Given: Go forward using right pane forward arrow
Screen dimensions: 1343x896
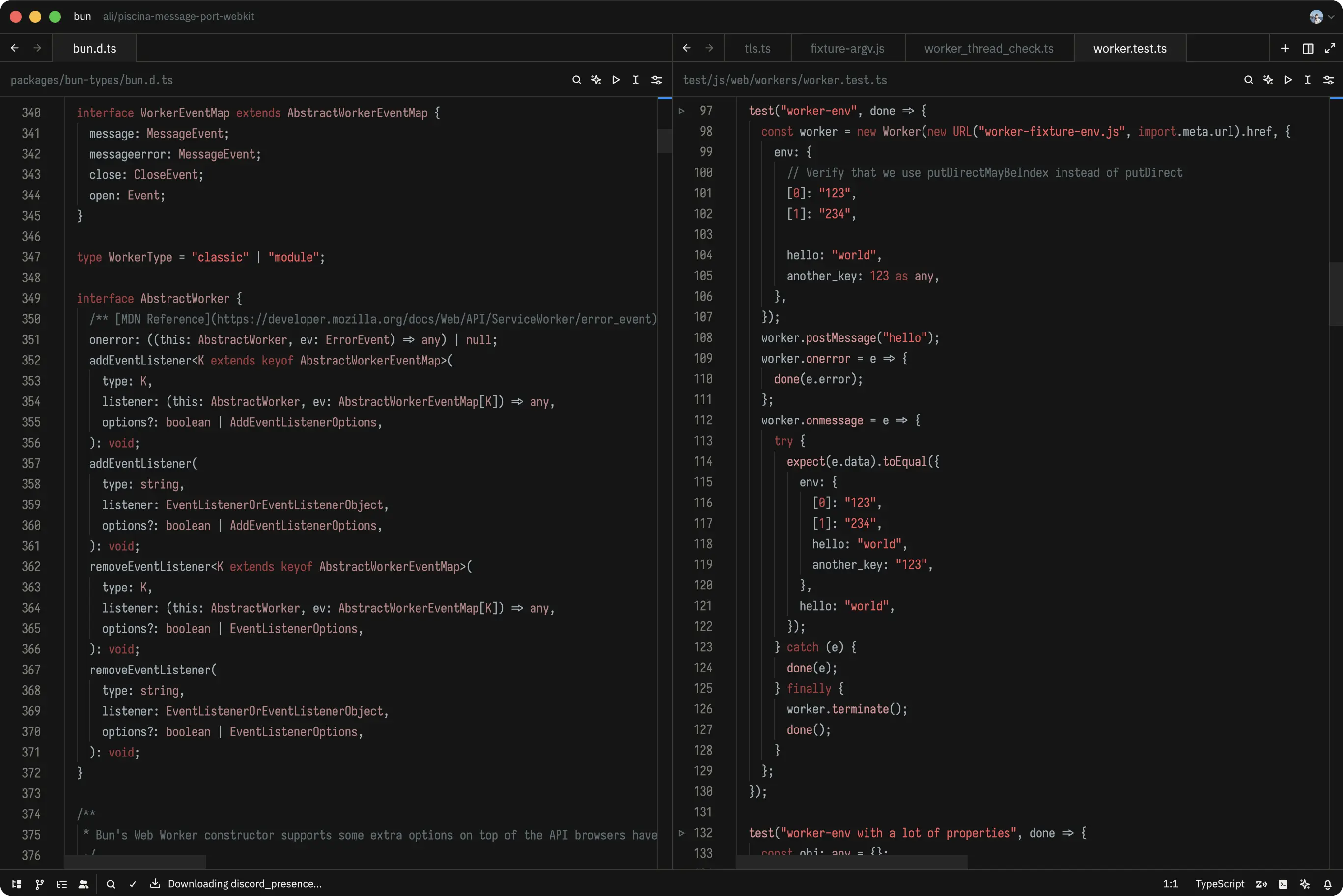Looking at the screenshot, I should (x=709, y=48).
